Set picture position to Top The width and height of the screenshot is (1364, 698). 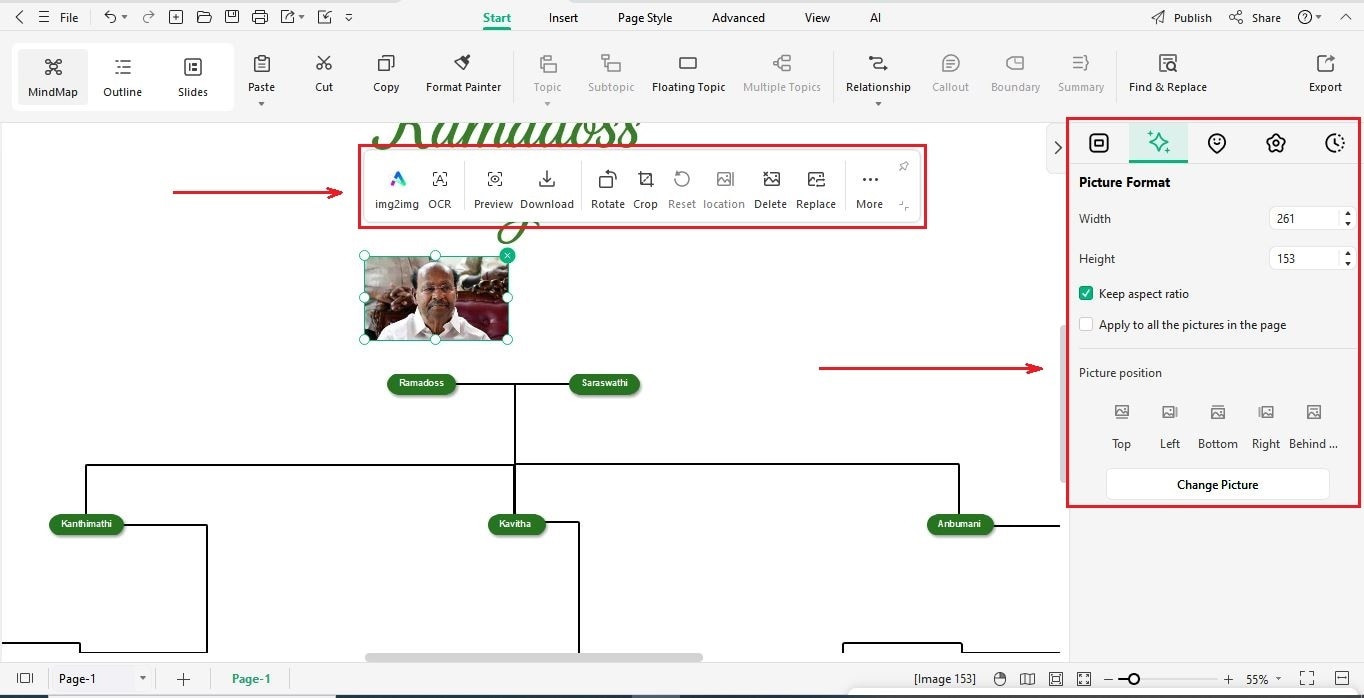coord(1122,425)
